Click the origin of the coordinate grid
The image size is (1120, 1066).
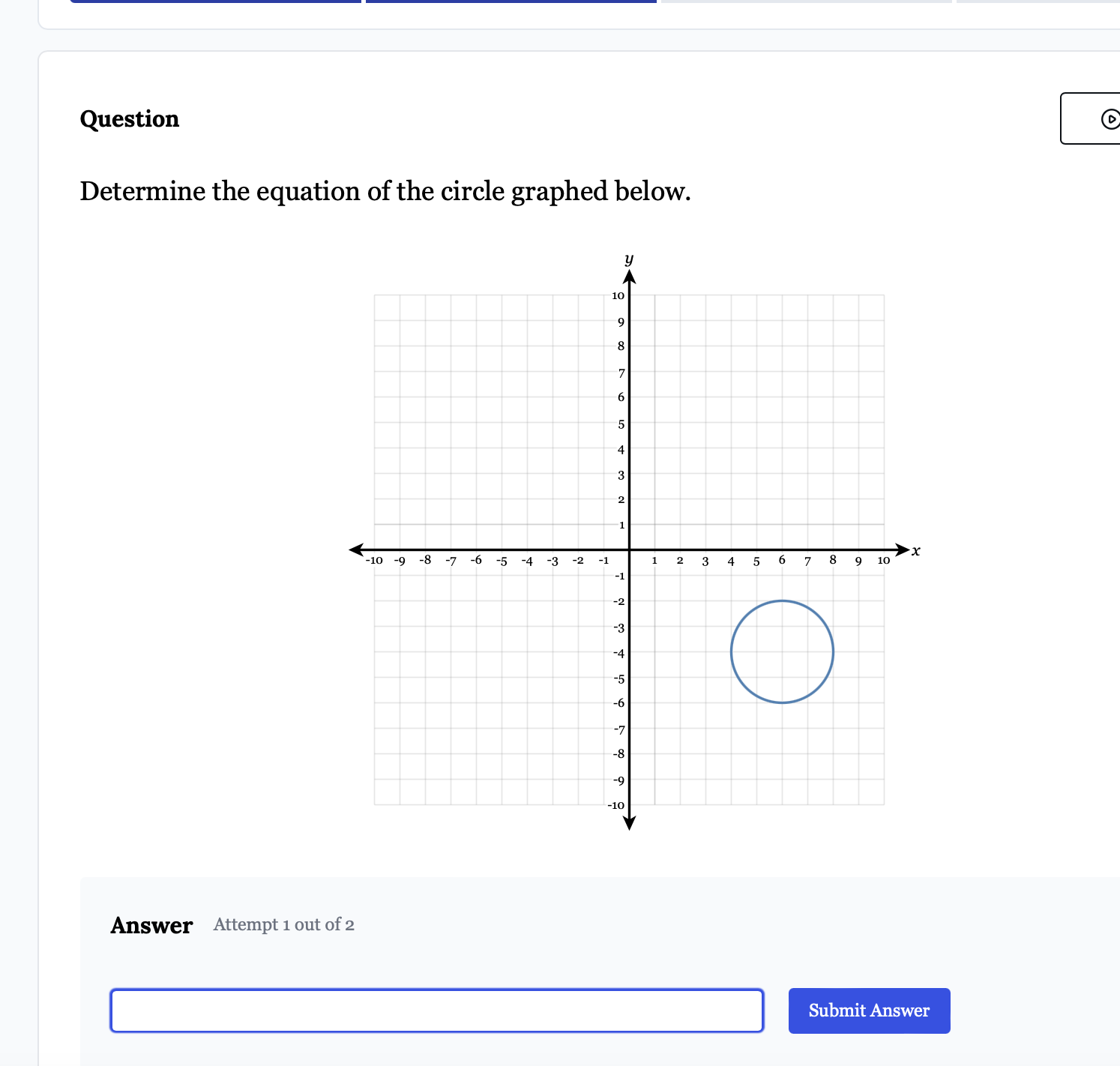(630, 551)
